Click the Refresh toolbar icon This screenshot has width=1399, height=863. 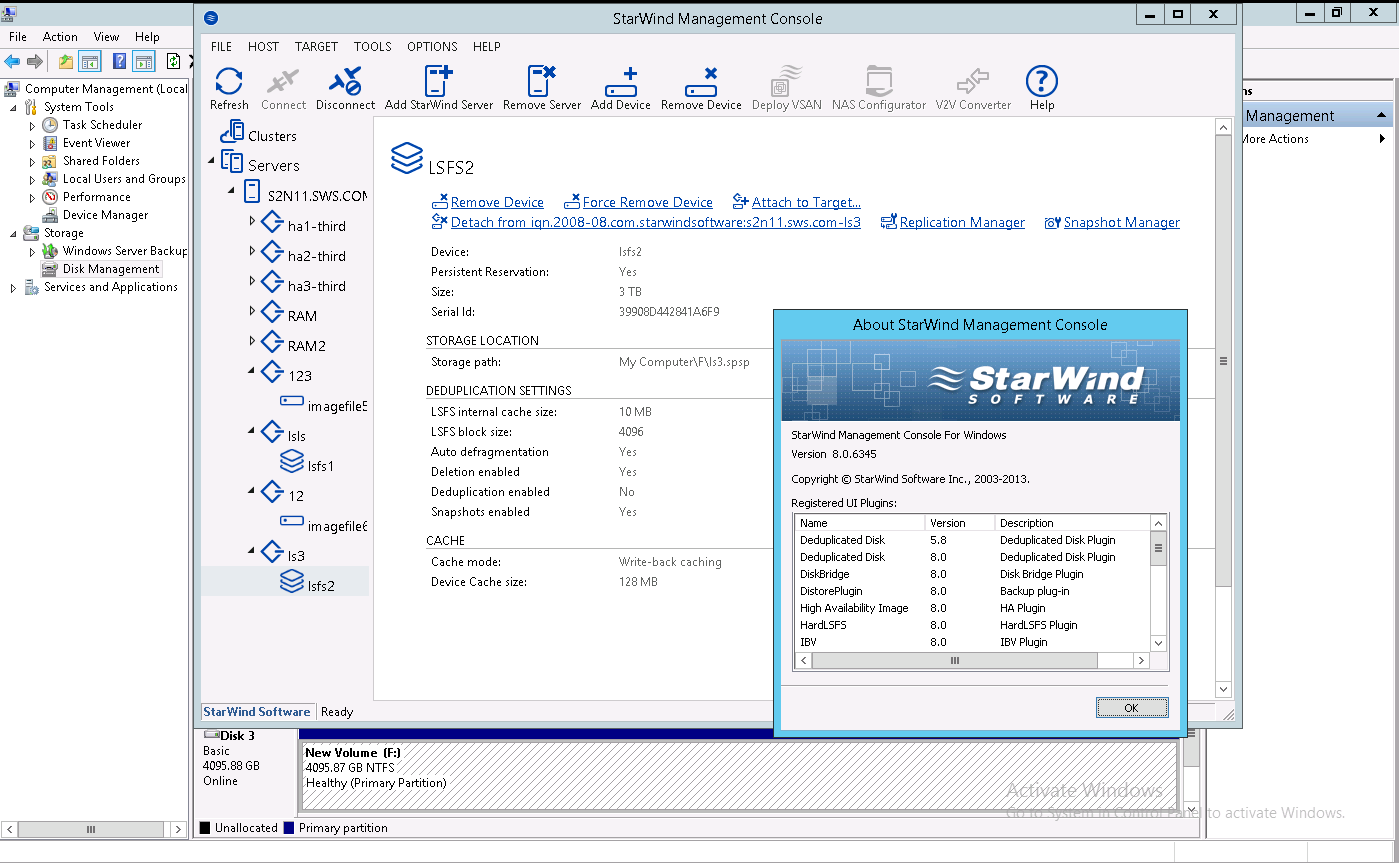tap(229, 82)
